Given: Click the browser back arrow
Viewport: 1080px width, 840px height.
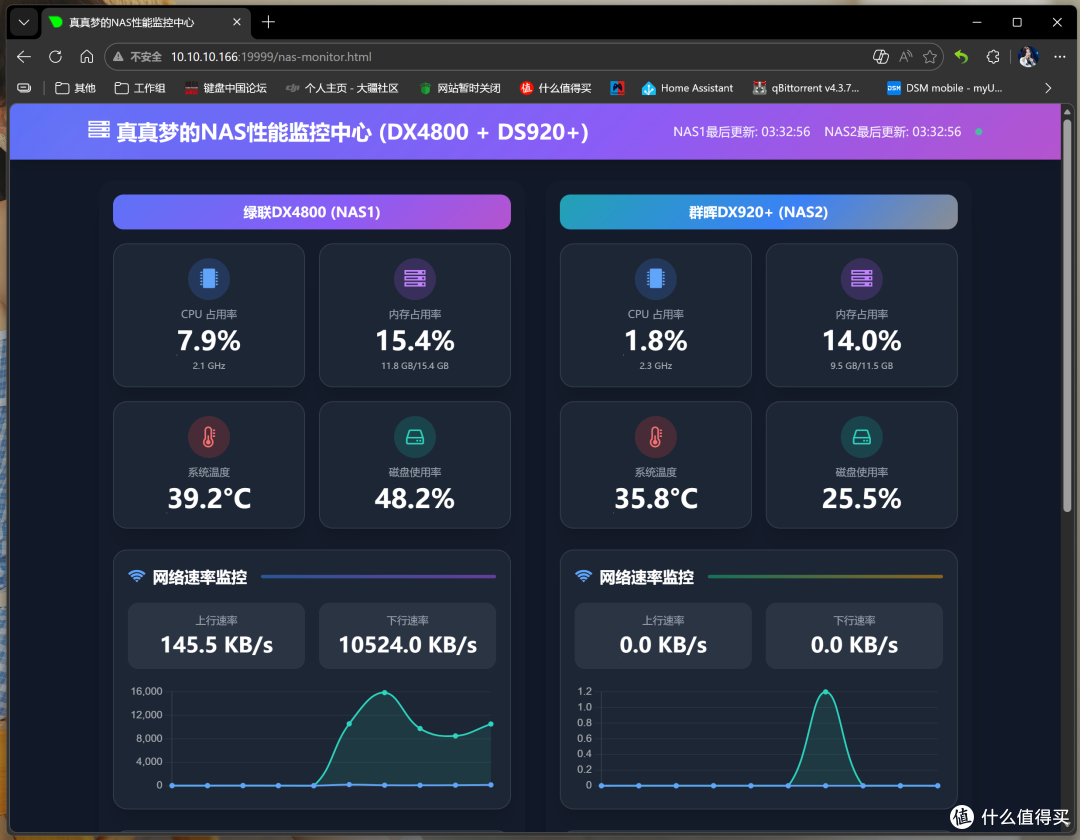Looking at the screenshot, I should (x=24, y=57).
